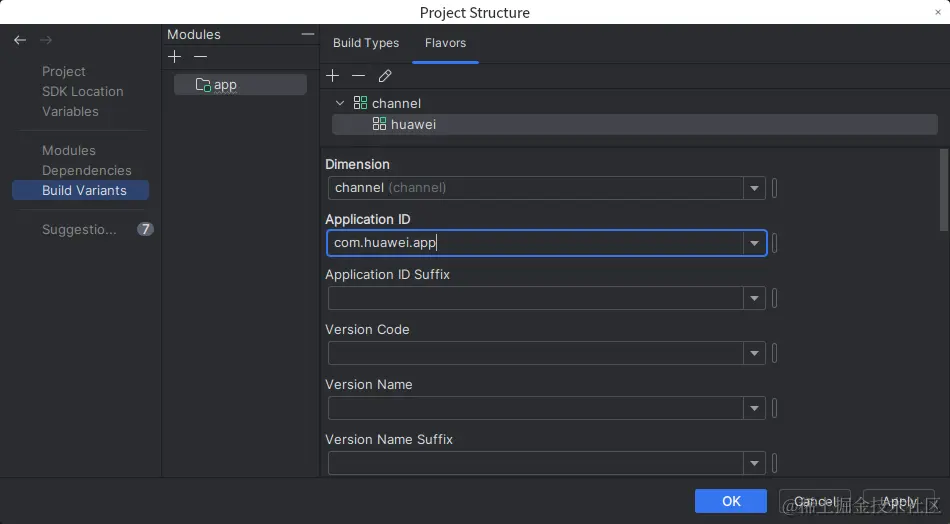Switch to the Build Types tab

(x=366, y=43)
